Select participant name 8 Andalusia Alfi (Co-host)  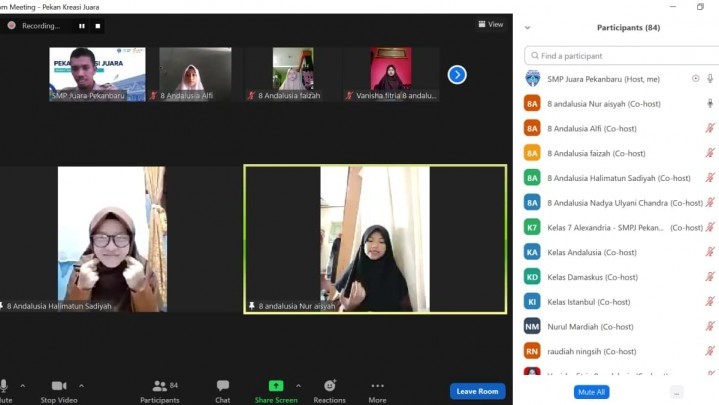[x=592, y=129]
